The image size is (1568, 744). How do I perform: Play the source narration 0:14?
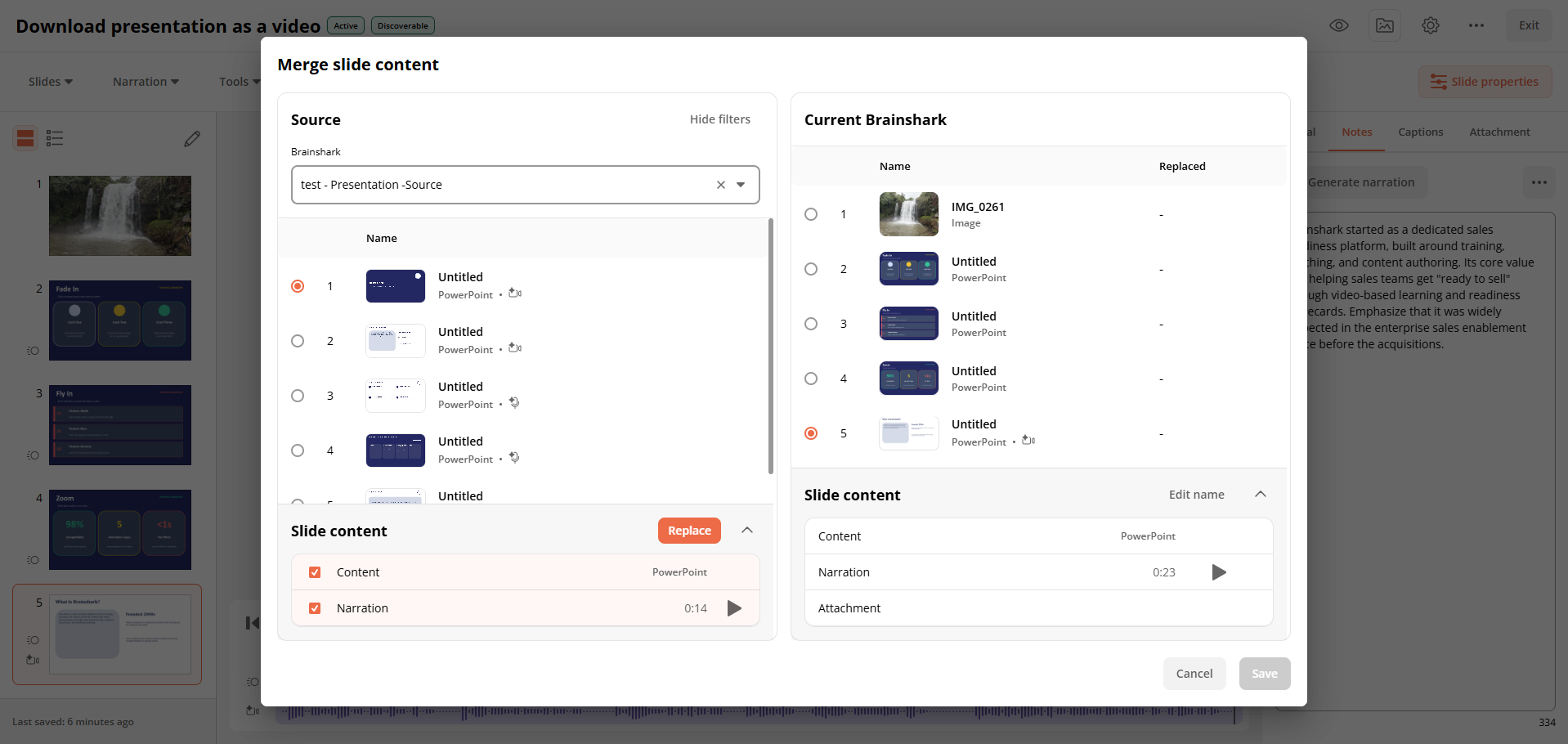[x=734, y=608]
